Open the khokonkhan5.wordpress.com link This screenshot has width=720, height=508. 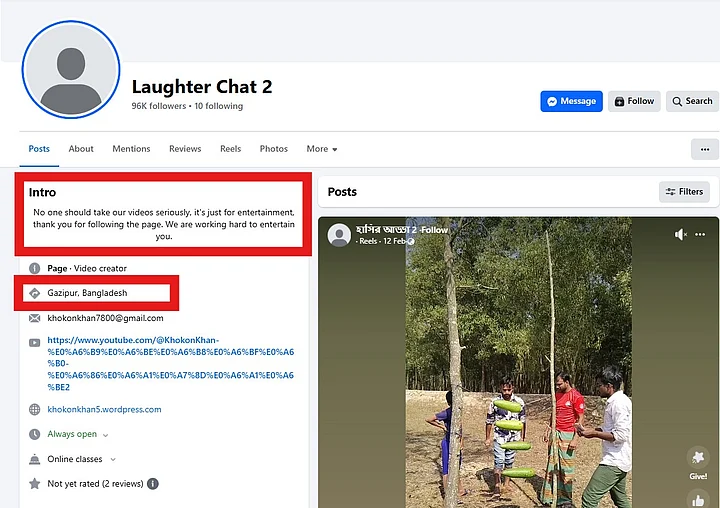(104, 409)
